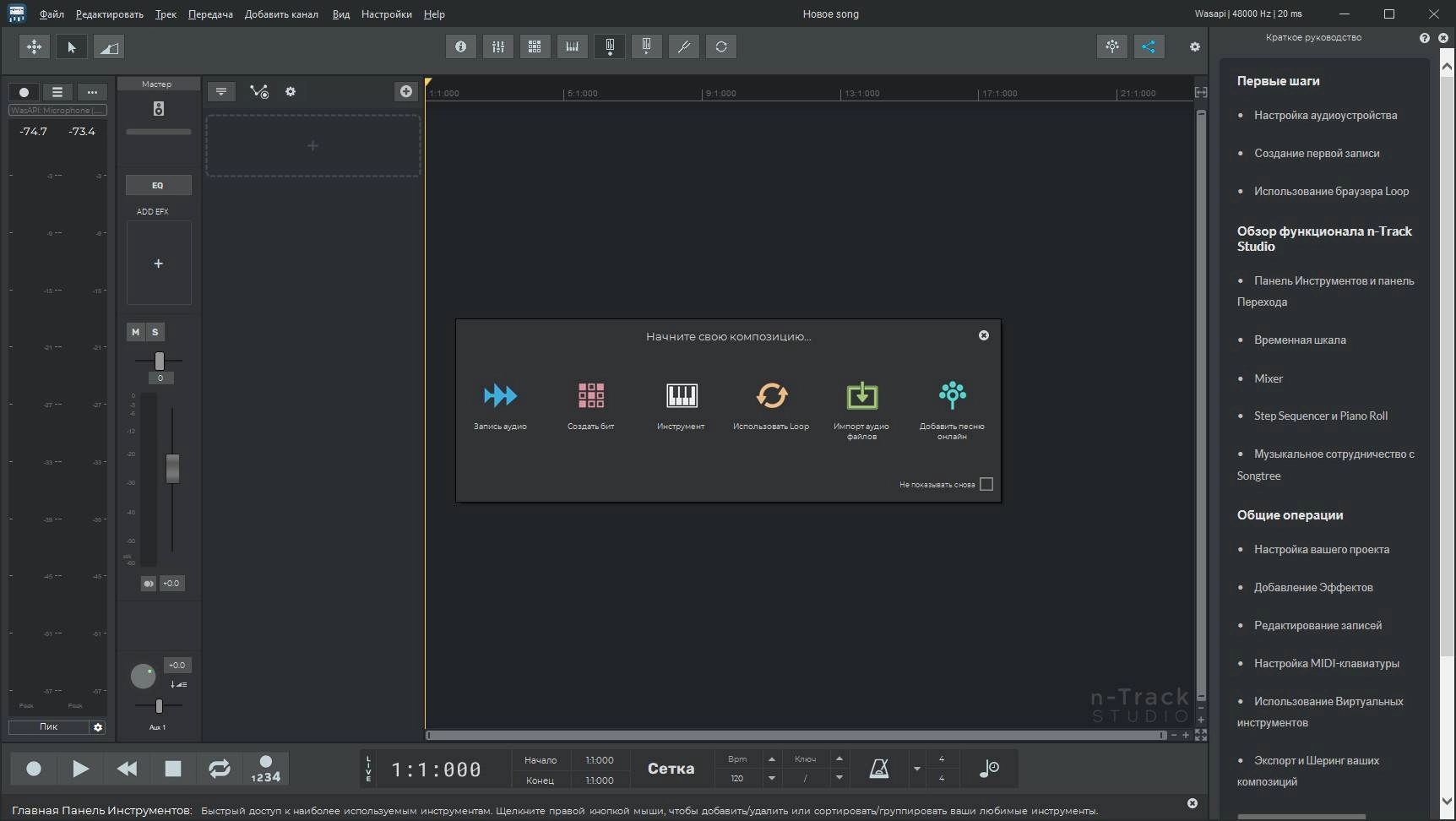Adjust master pan slider handle
The height and width of the screenshot is (821, 1456).
(x=159, y=361)
